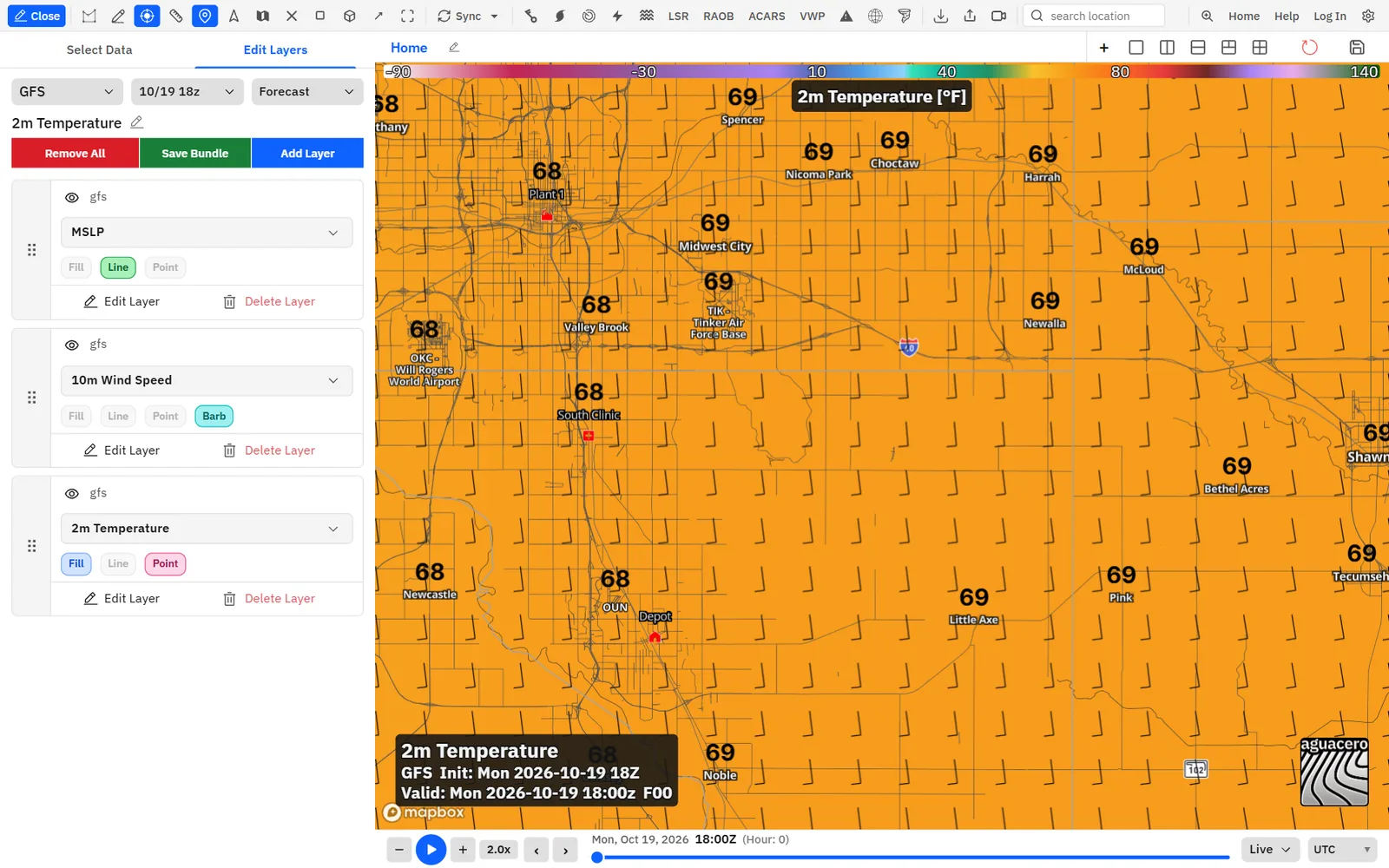Screen dimensions: 1389x868
Task: Open the Forecast type dropdown
Action: (x=307, y=91)
